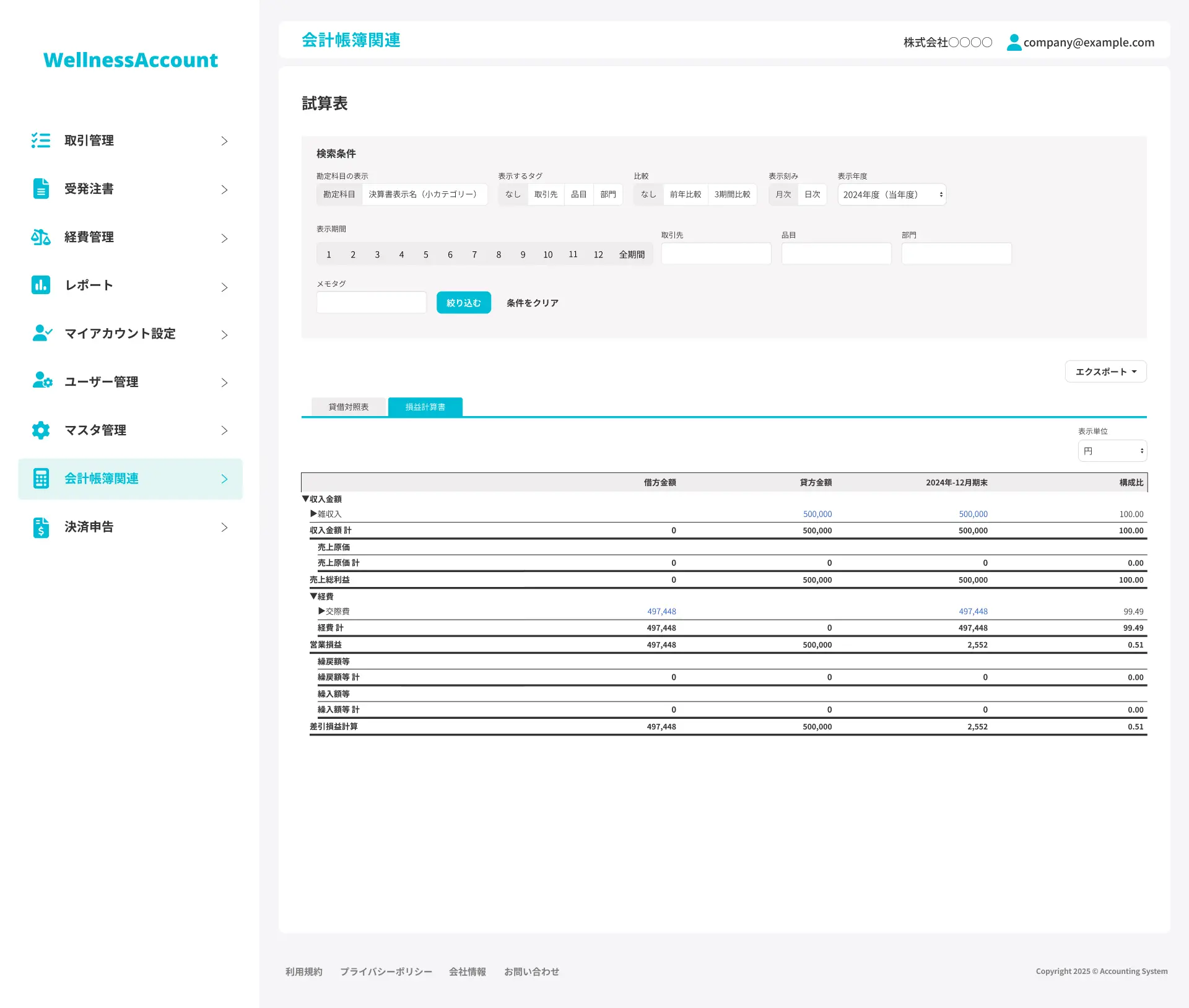The width and height of the screenshot is (1189, 1008).
Task: Switch to the 貸借対照表 tab
Action: coord(348,407)
